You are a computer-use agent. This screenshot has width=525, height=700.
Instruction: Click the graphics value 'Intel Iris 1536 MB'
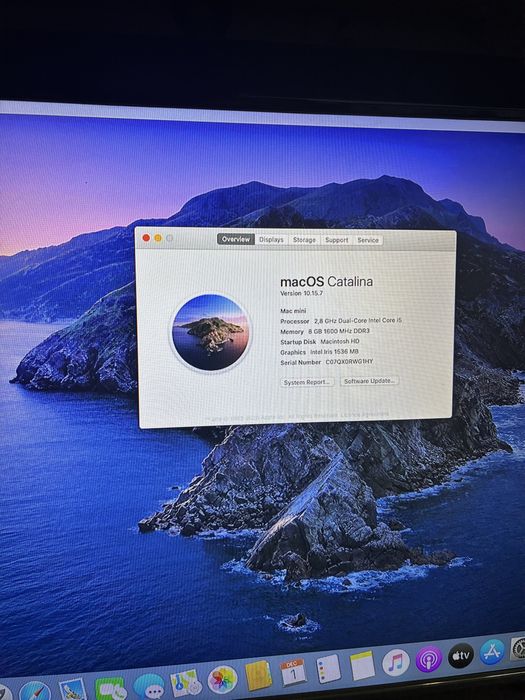click(334, 352)
